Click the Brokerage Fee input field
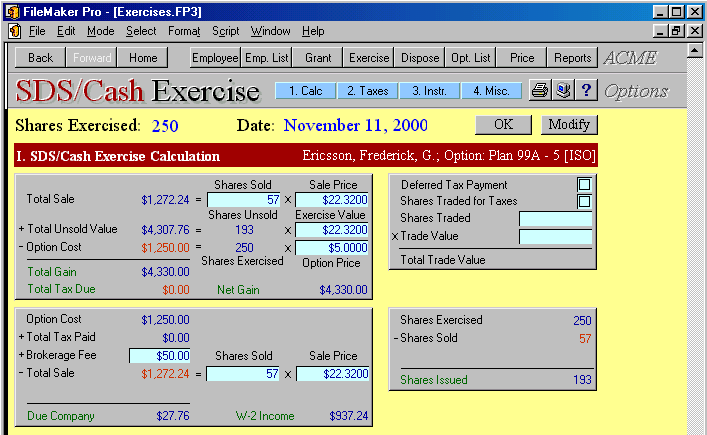Image resolution: width=707 pixels, height=435 pixels. 159,355
